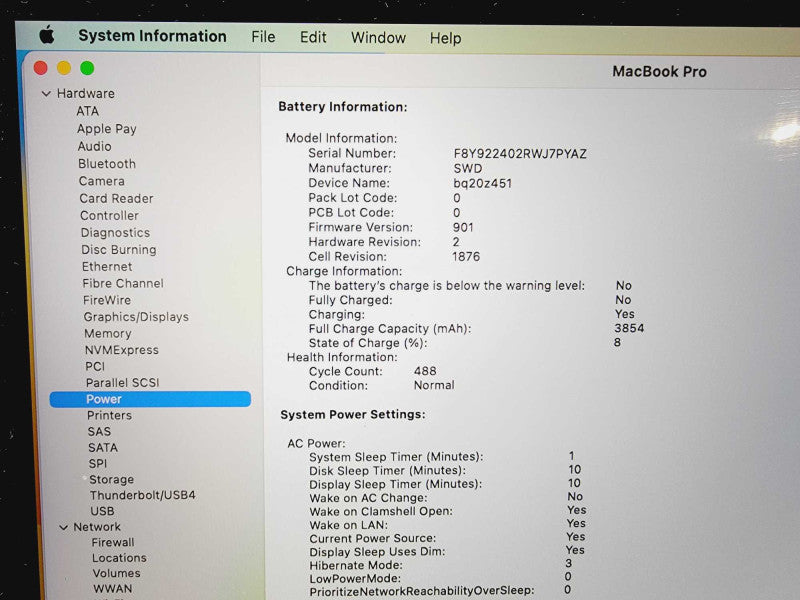This screenshot has height=600, width=800.
Task: Select Disc Burning in the sidebar
Action: (119, 249)
